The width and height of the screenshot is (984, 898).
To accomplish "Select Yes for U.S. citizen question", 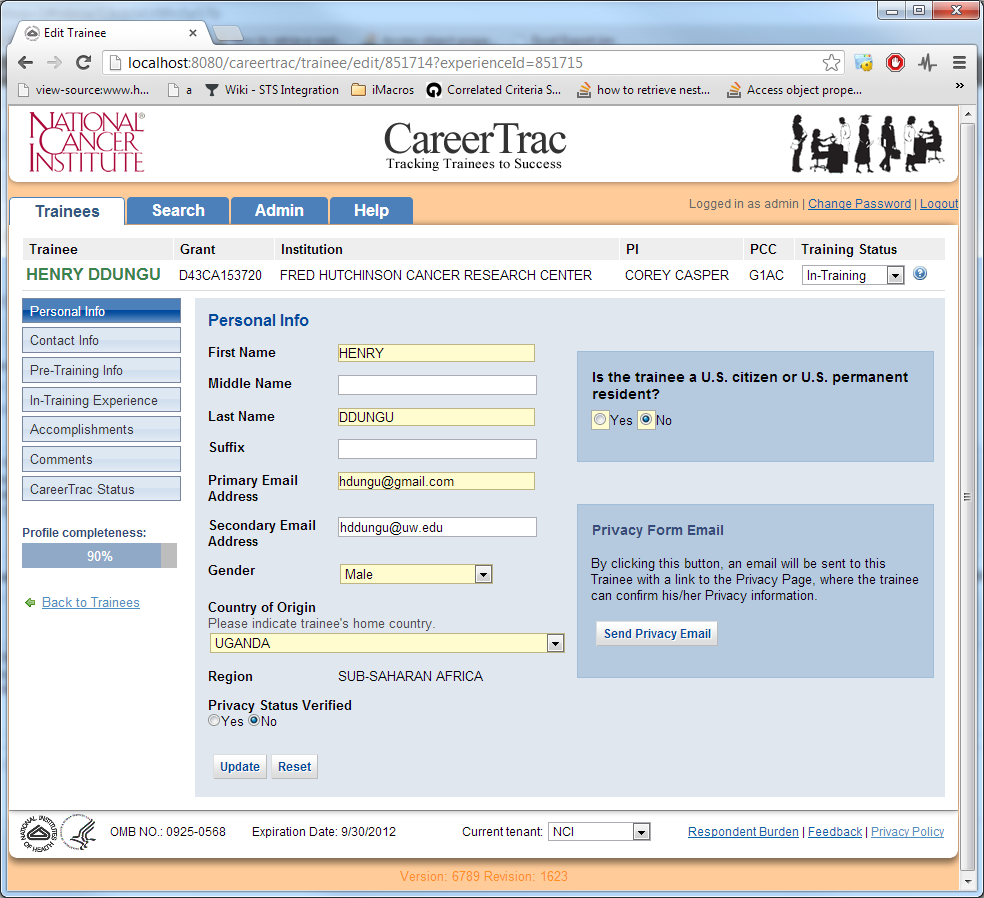I will (601, 419).
